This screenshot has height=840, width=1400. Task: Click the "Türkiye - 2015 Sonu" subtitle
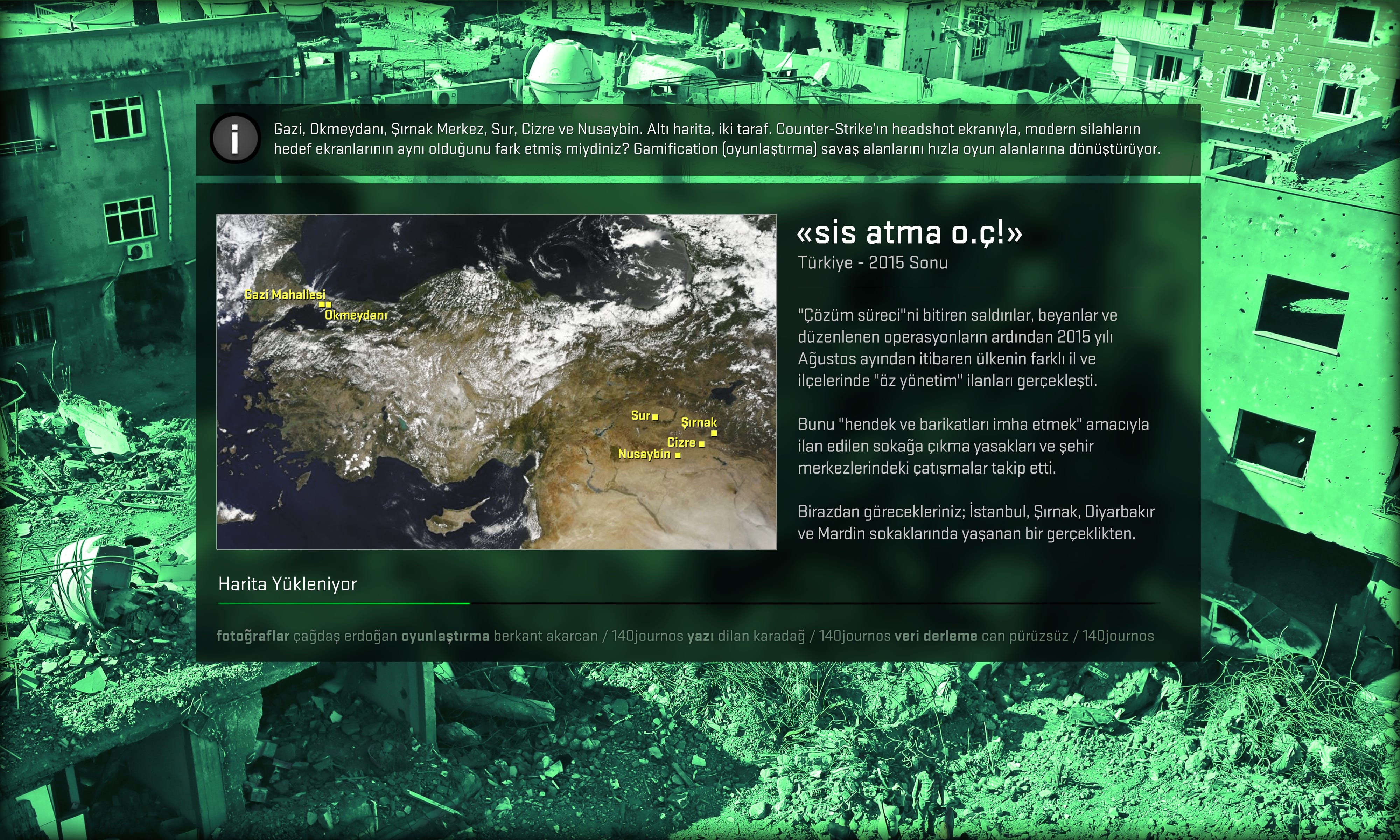tap(873, 262)
